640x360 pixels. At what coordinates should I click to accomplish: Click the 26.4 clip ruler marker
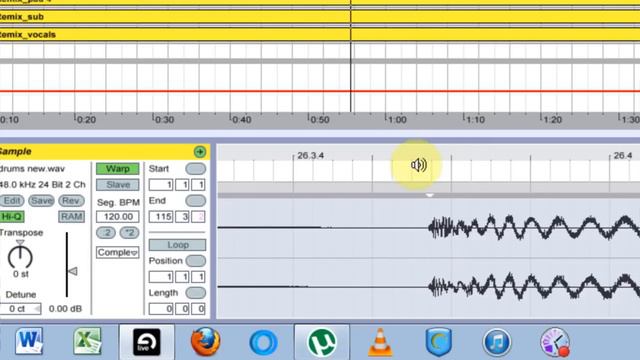tap(623, 156)
